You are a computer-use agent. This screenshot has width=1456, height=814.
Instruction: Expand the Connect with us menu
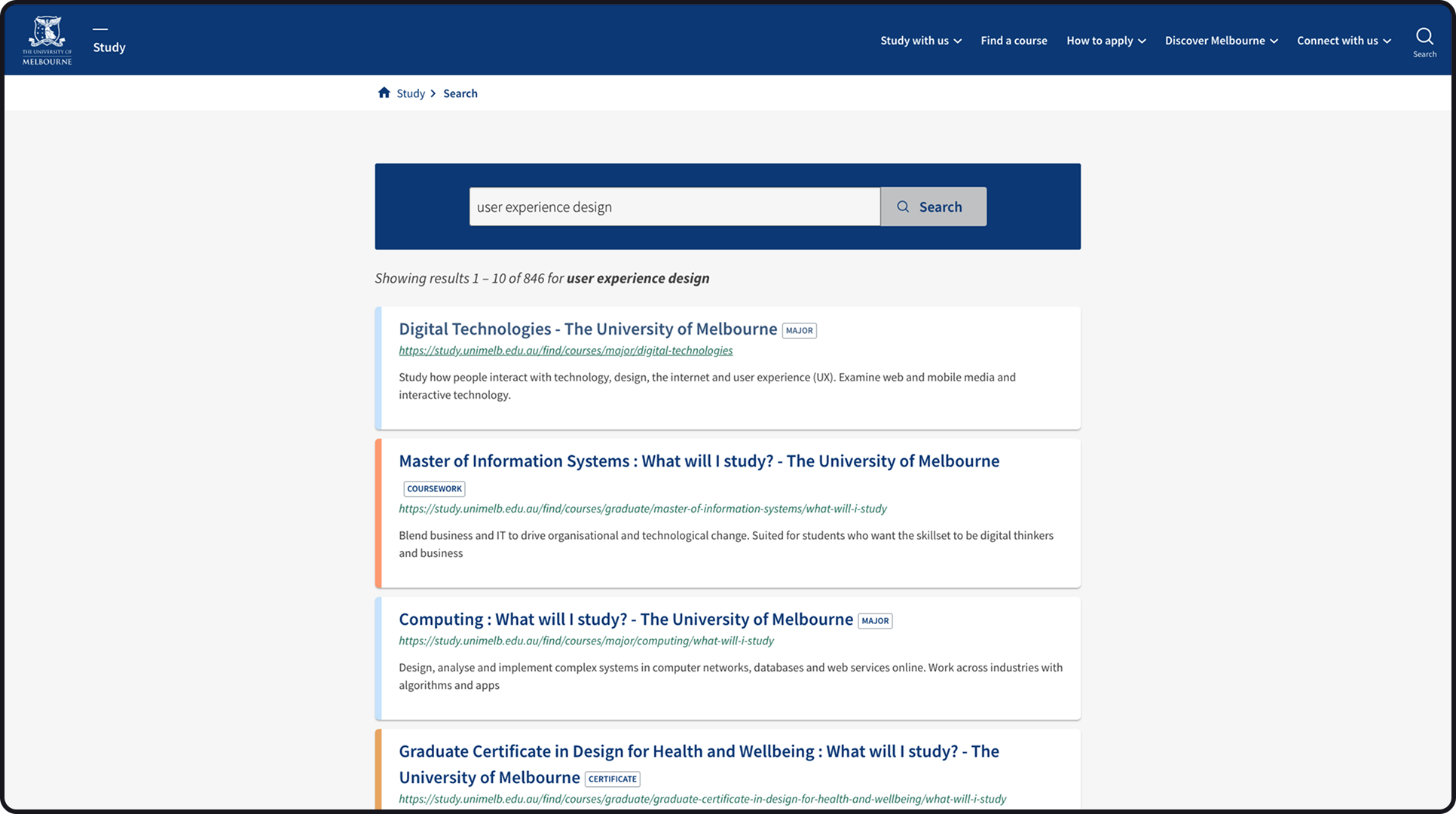tap(1344, 41)
